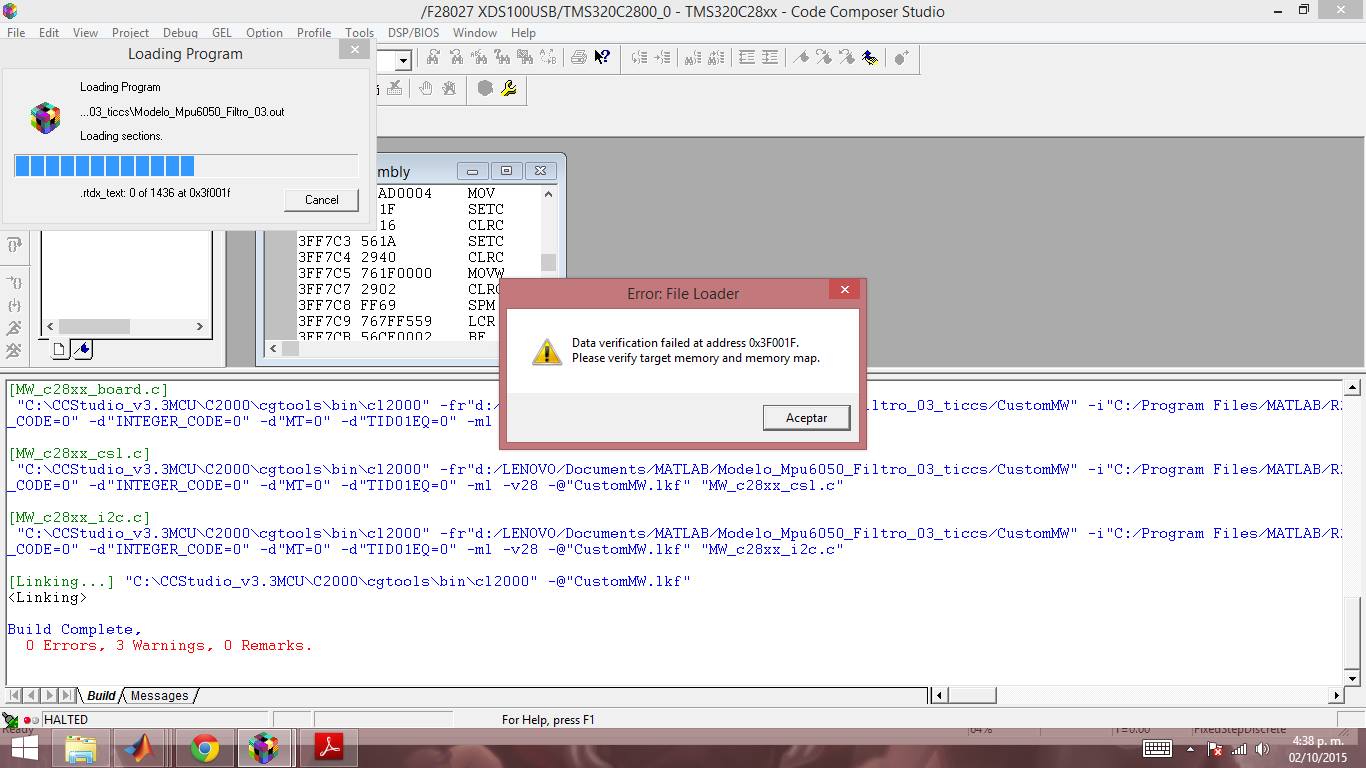Click the run-to-cursor braces icon on left toolbar
Viewport: 1366px width, 768px height.
(14, 283)
